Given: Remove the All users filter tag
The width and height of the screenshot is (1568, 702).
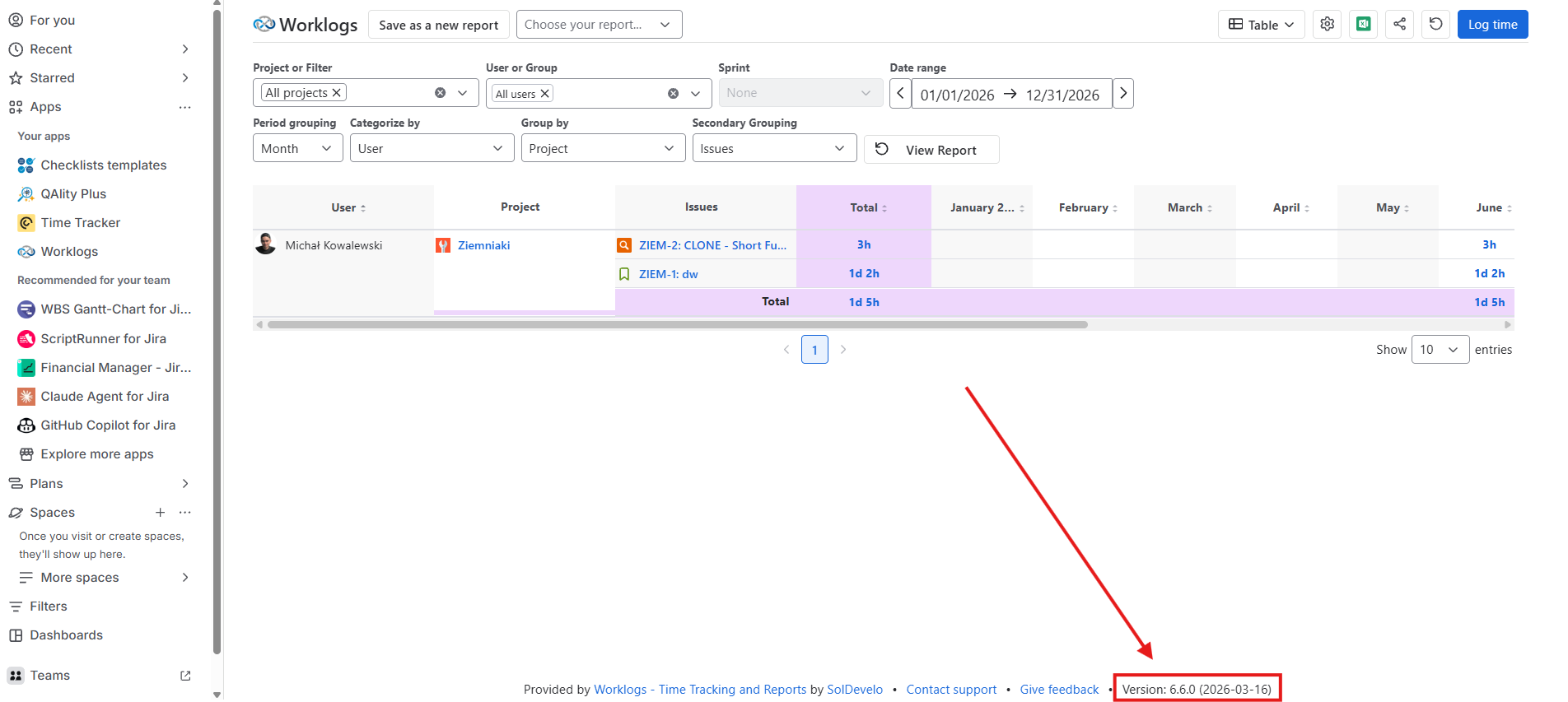Looking at the screenshot, I should click(545, 94).
